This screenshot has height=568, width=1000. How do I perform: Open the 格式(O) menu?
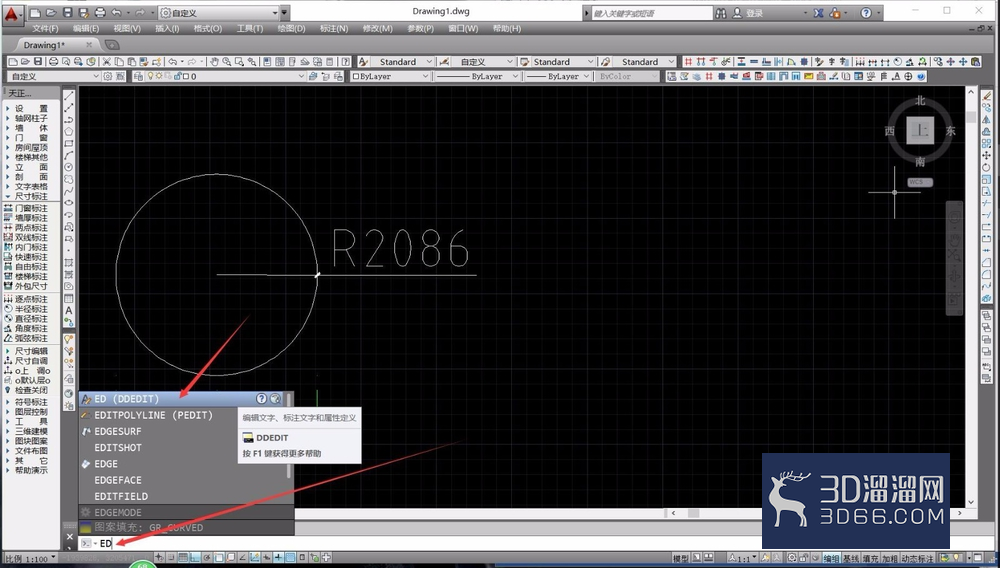click(208, 29)
